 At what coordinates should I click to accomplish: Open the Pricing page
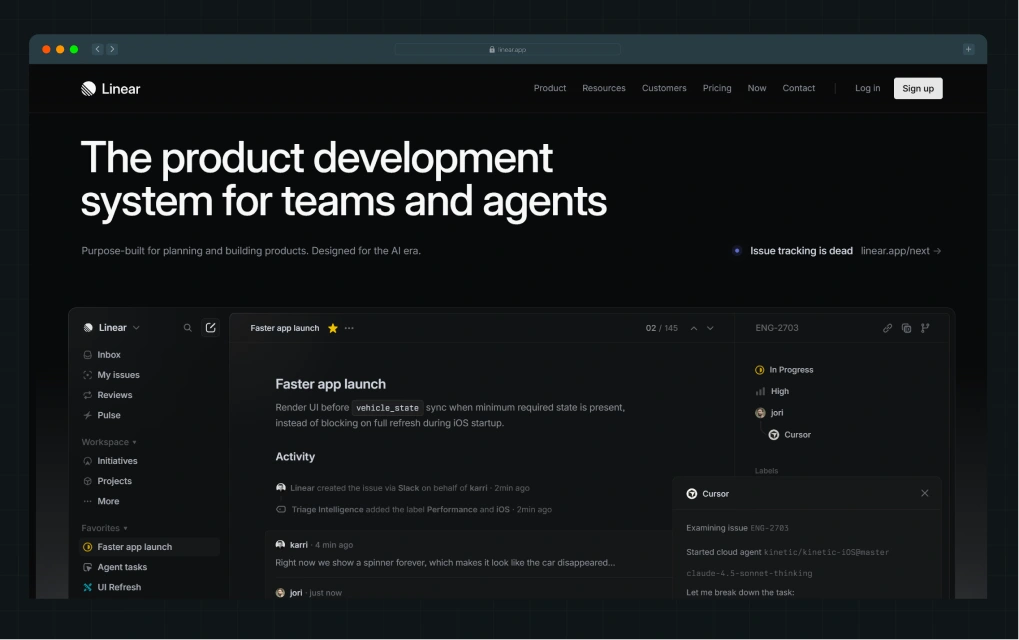click(x=717, y=88)
